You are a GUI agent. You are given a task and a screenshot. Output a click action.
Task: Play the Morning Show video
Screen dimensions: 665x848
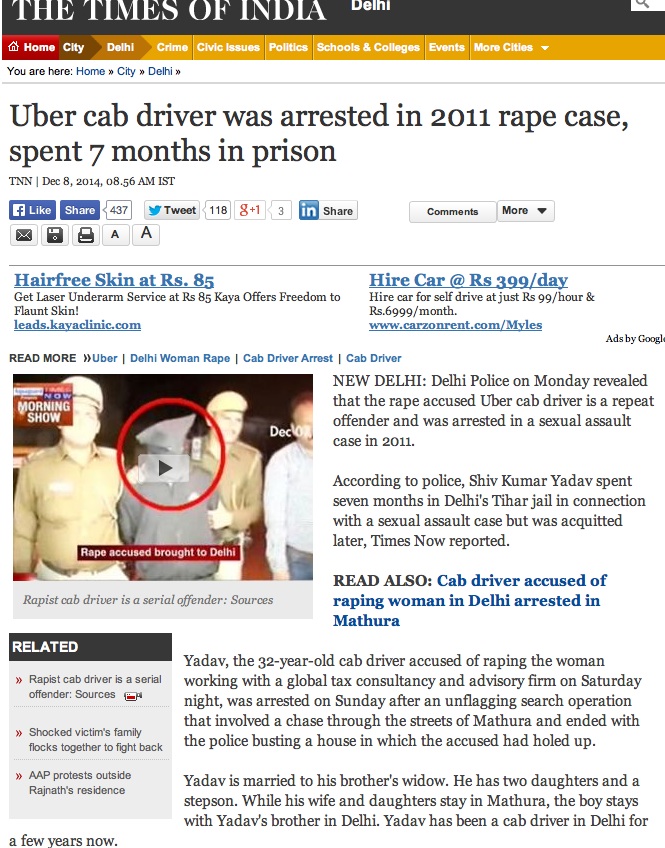(x=164, y=468)
